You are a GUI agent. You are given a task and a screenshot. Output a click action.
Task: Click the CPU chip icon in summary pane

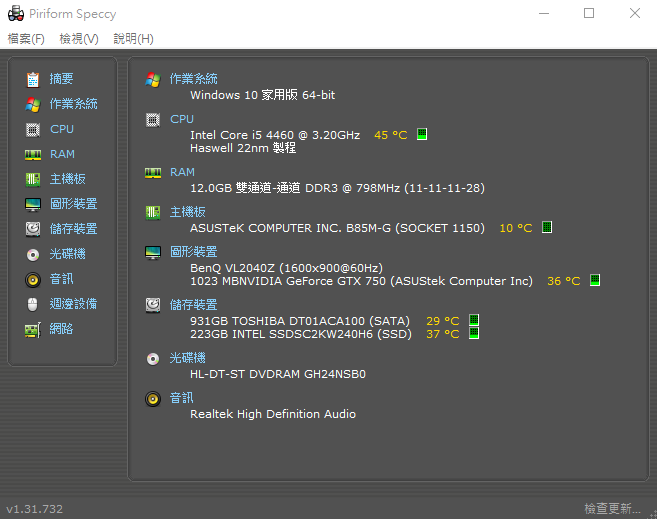click(x=153, y=120)
